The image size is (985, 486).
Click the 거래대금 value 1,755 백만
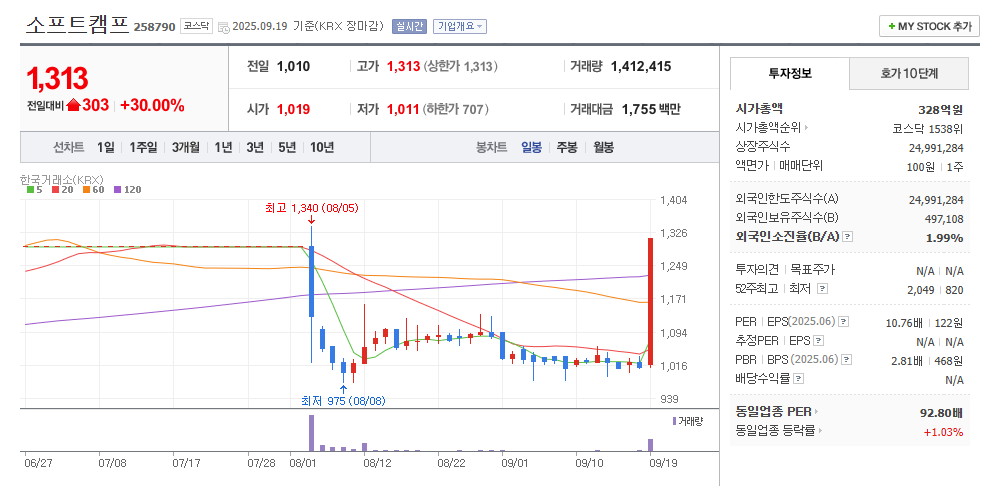651,109
